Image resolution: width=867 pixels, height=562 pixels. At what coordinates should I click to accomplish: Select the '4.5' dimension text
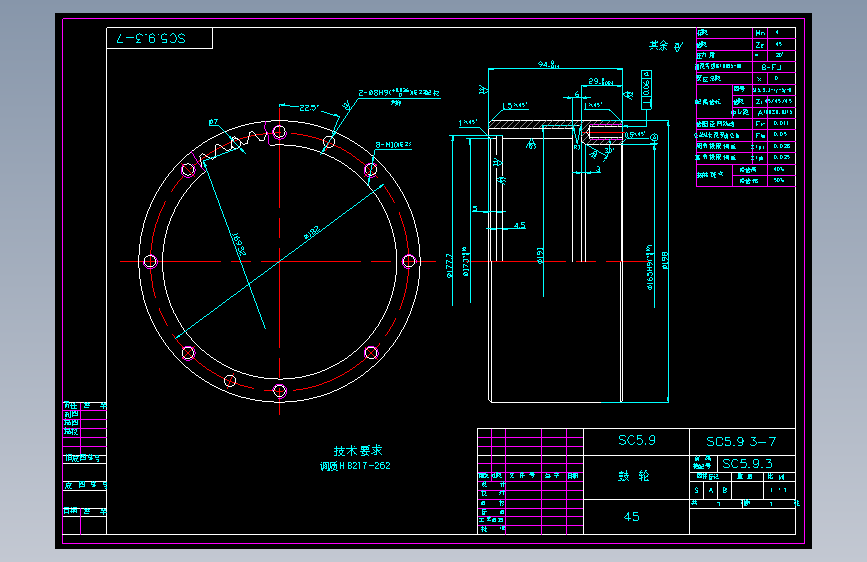pos(519,226)
